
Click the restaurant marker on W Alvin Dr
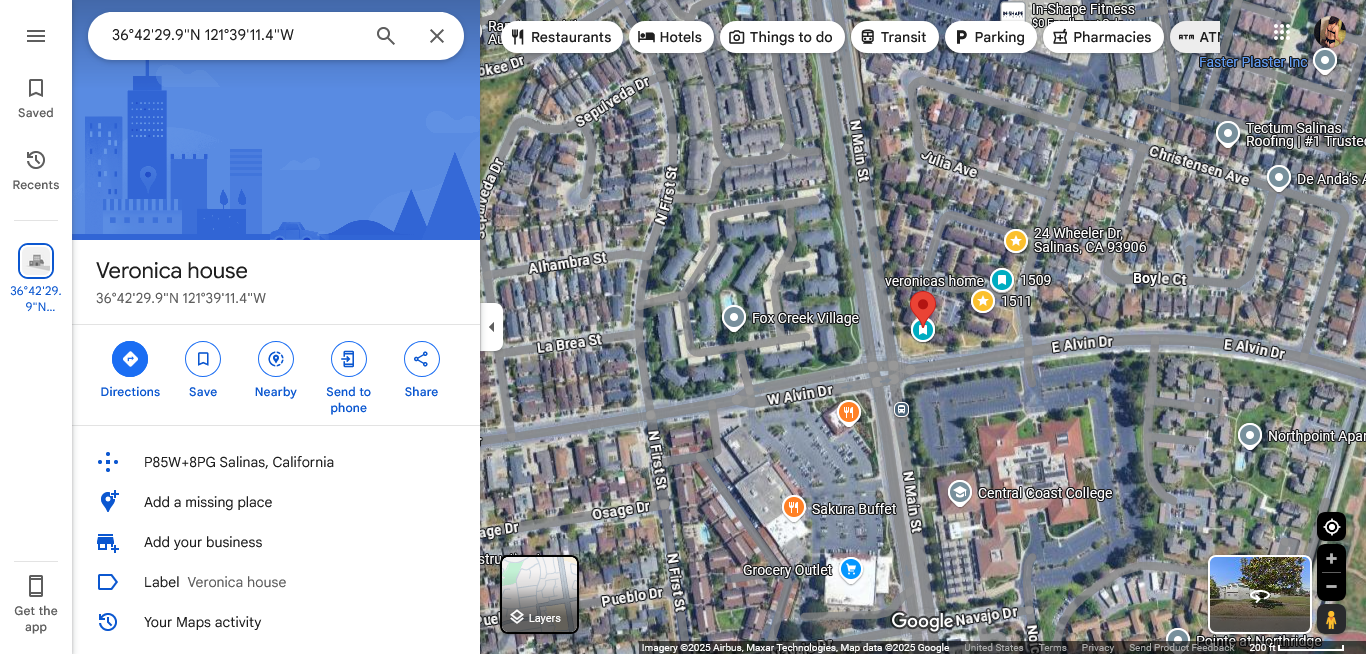coord(849,412)
